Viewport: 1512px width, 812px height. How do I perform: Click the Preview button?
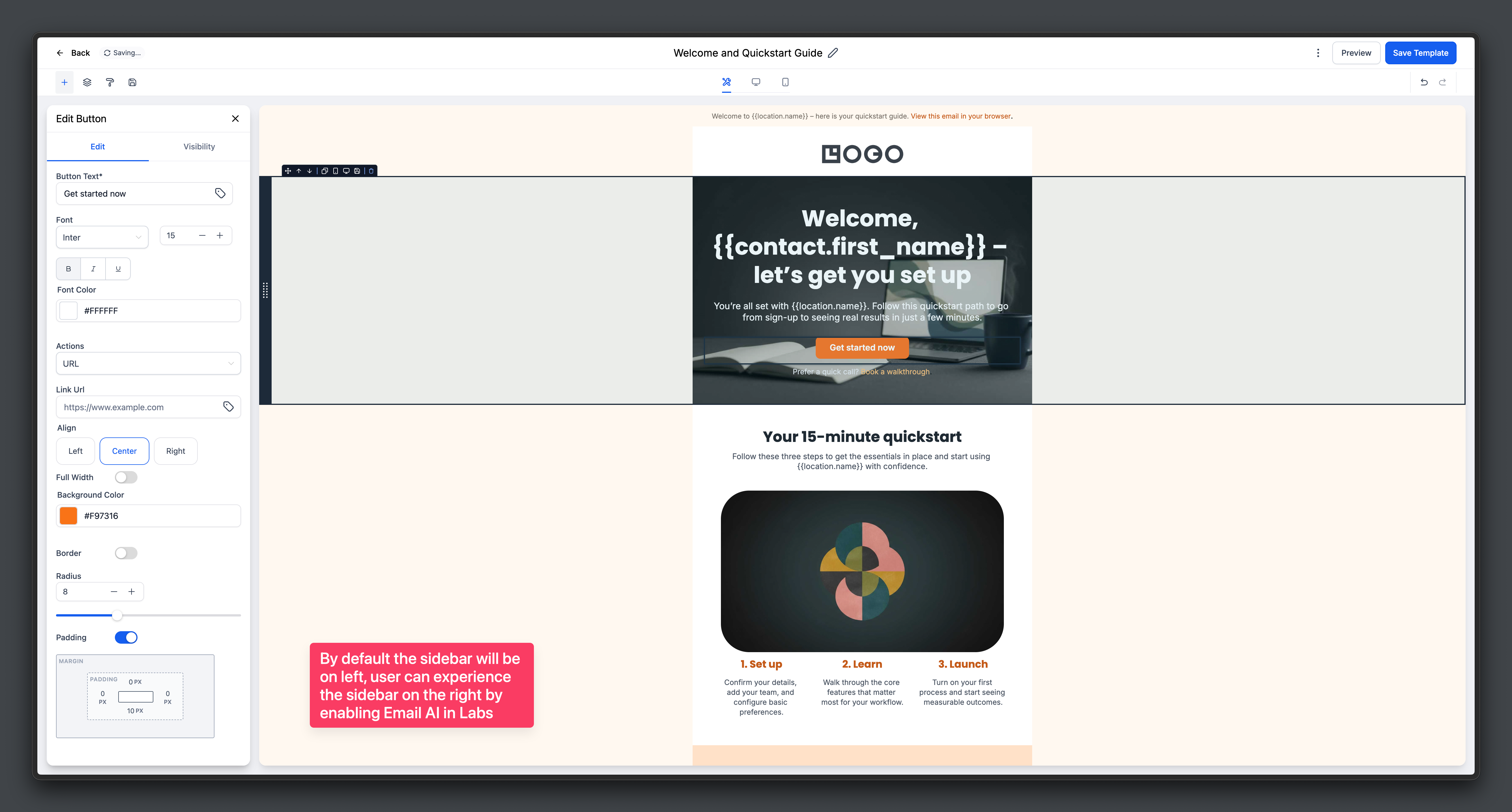tap(1356, 53)
